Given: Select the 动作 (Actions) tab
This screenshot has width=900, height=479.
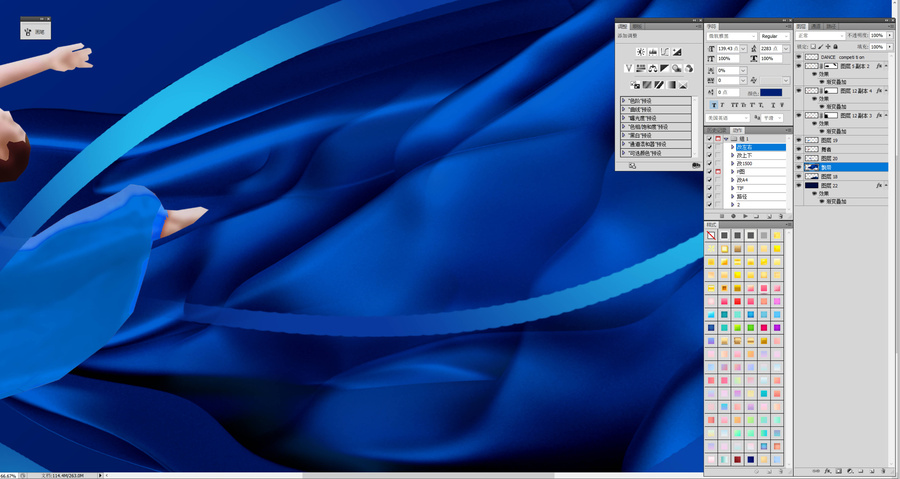Looking at the screenshot, I should [x=737, y=130].
